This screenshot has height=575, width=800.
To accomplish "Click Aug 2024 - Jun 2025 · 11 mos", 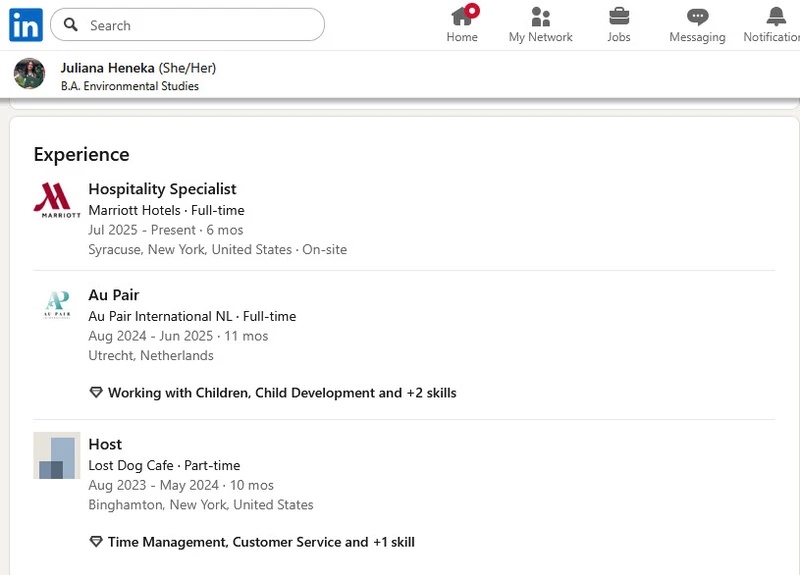I will point(178,336).
